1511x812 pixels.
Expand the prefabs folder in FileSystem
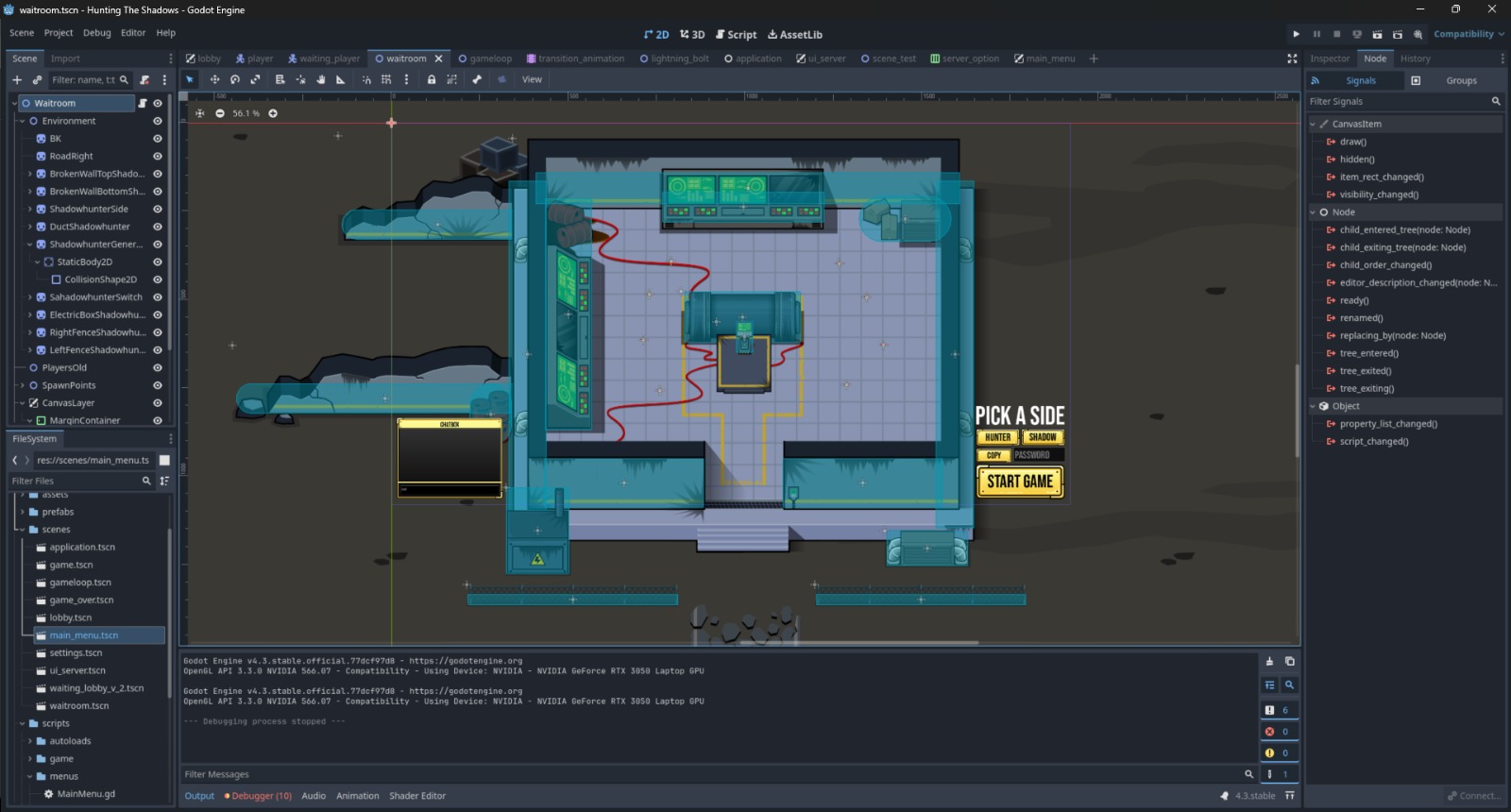click(x=23, y=512)
